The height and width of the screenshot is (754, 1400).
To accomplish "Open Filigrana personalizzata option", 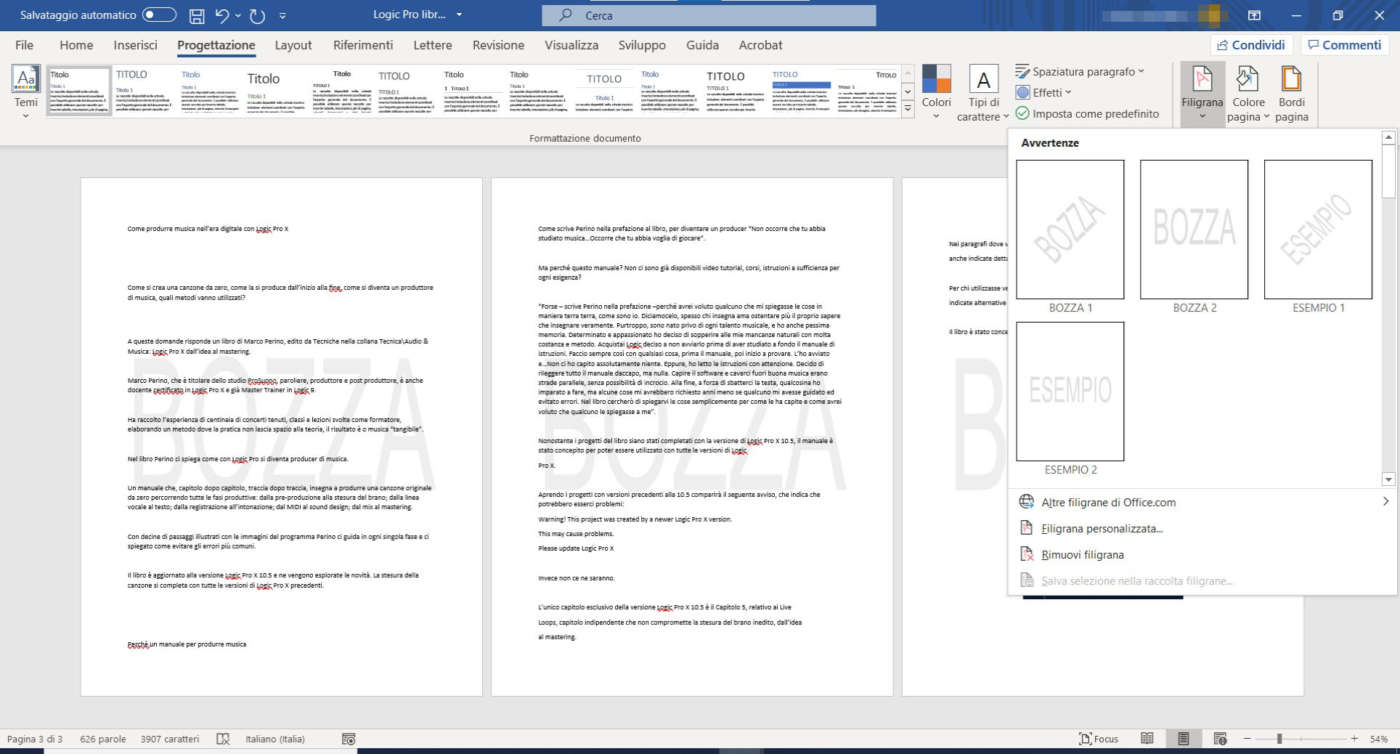I will (1101, 528).
